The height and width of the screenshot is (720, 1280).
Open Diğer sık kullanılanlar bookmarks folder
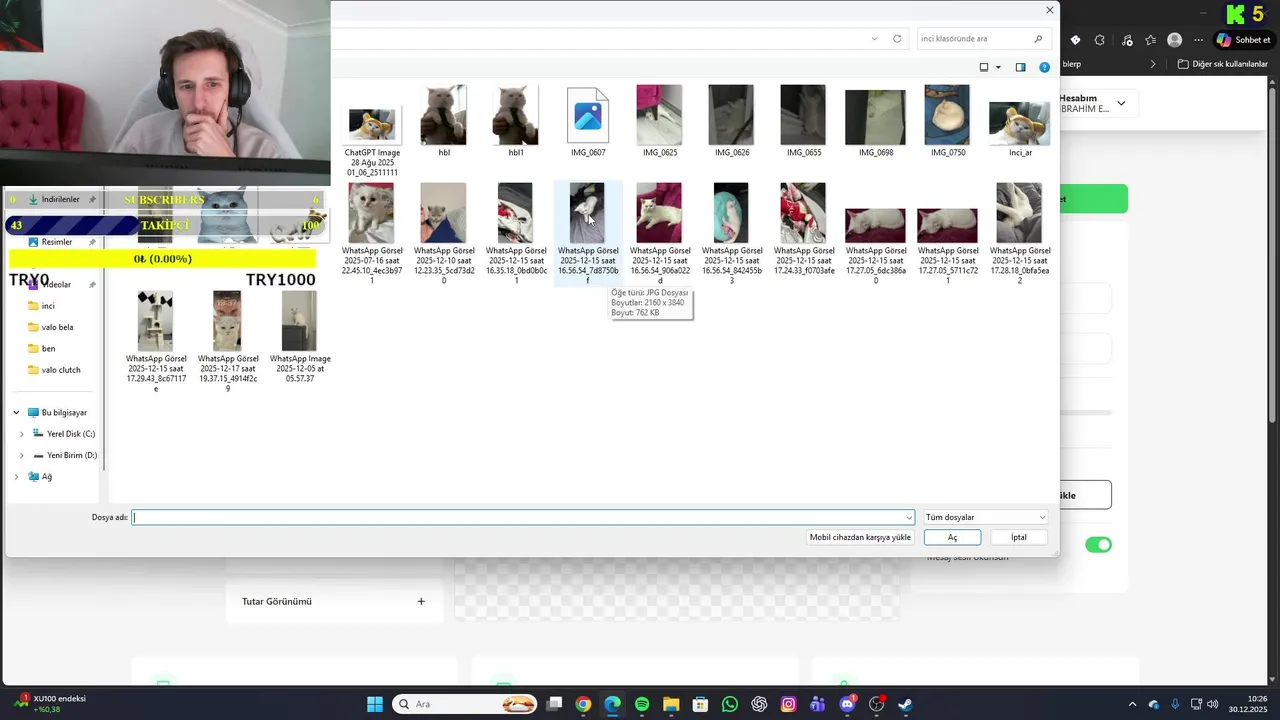[x=1223, y=64]
